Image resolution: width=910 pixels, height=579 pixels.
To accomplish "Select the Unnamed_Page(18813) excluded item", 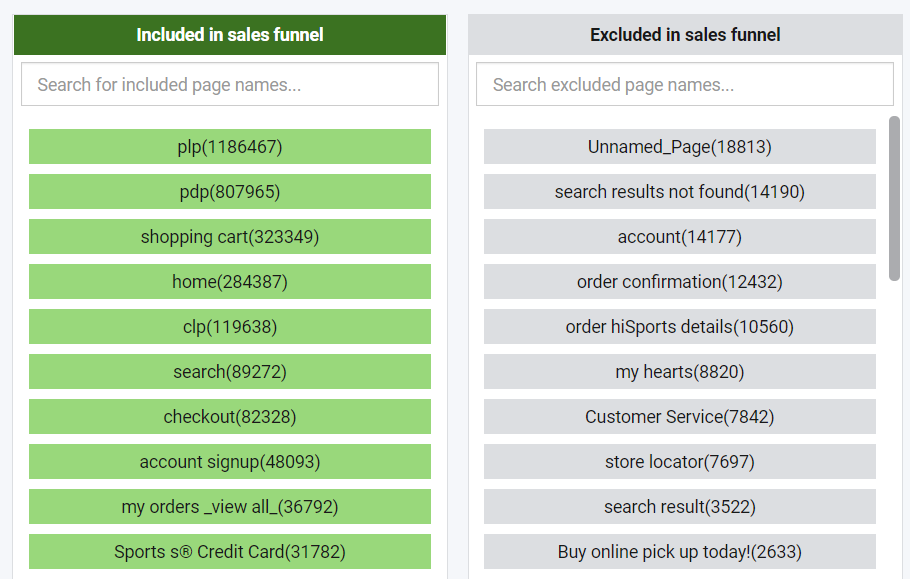I will pos(680,147).
